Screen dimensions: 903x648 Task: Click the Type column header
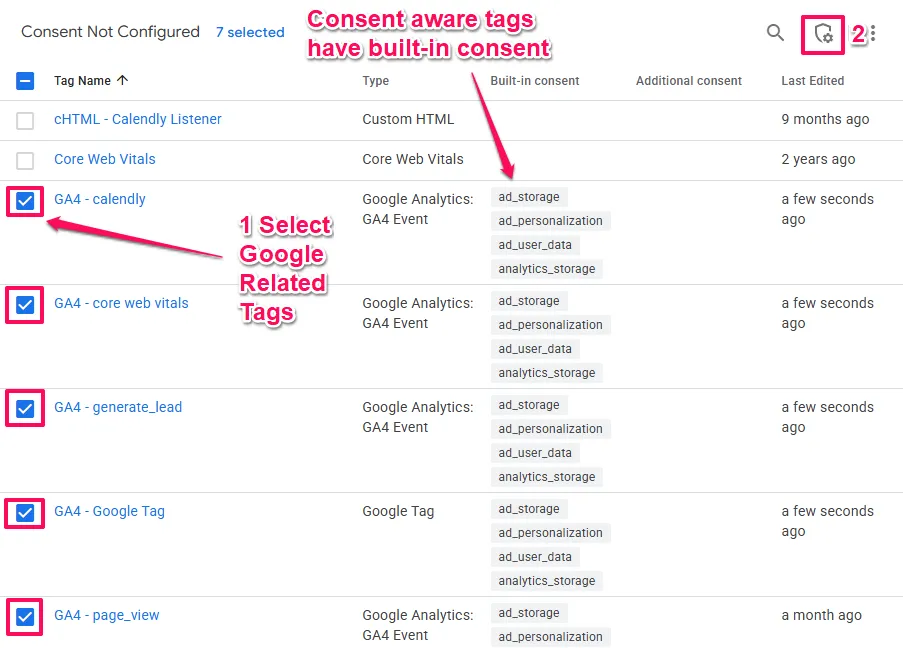(x=376, y=81)
